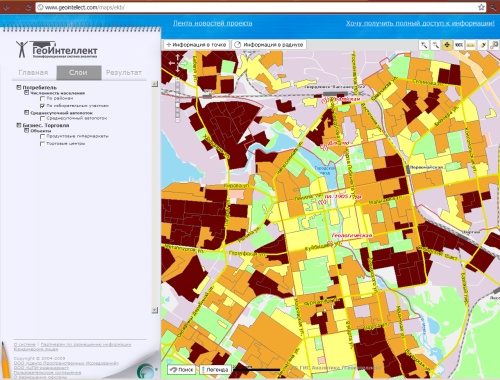This screenshot has height=380, width=500.
Task: Choose the distance ruler measuring tool
Action: (470, 45)
